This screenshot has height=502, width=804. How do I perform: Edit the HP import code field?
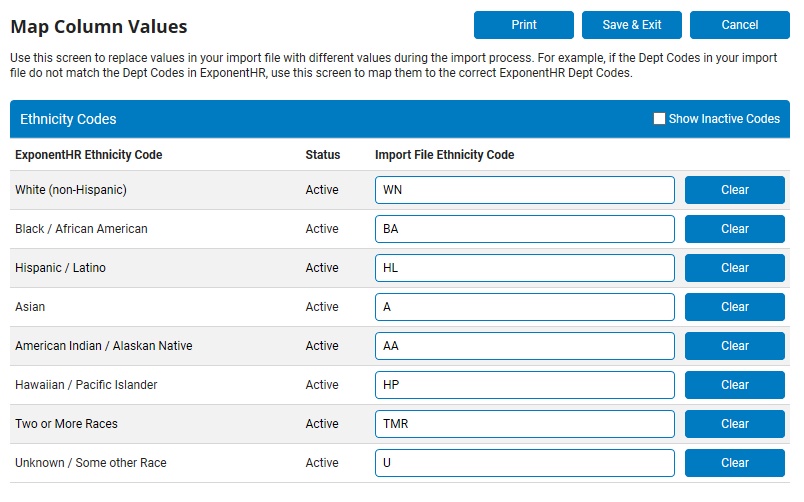pyautogui.click(x=525, y=385)
